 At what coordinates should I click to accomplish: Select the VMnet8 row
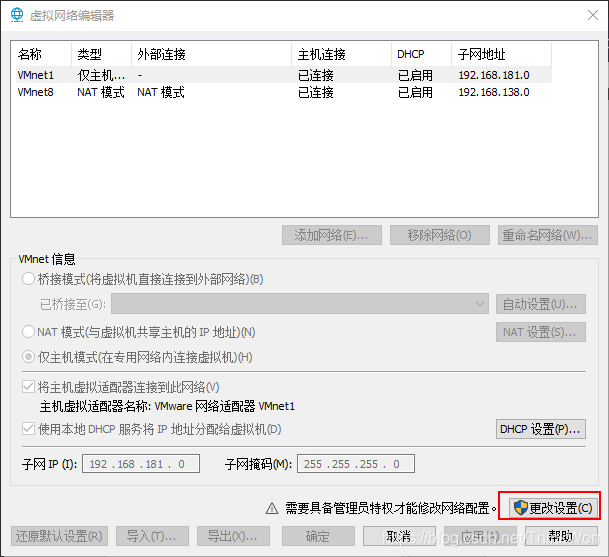coord(284,92)
